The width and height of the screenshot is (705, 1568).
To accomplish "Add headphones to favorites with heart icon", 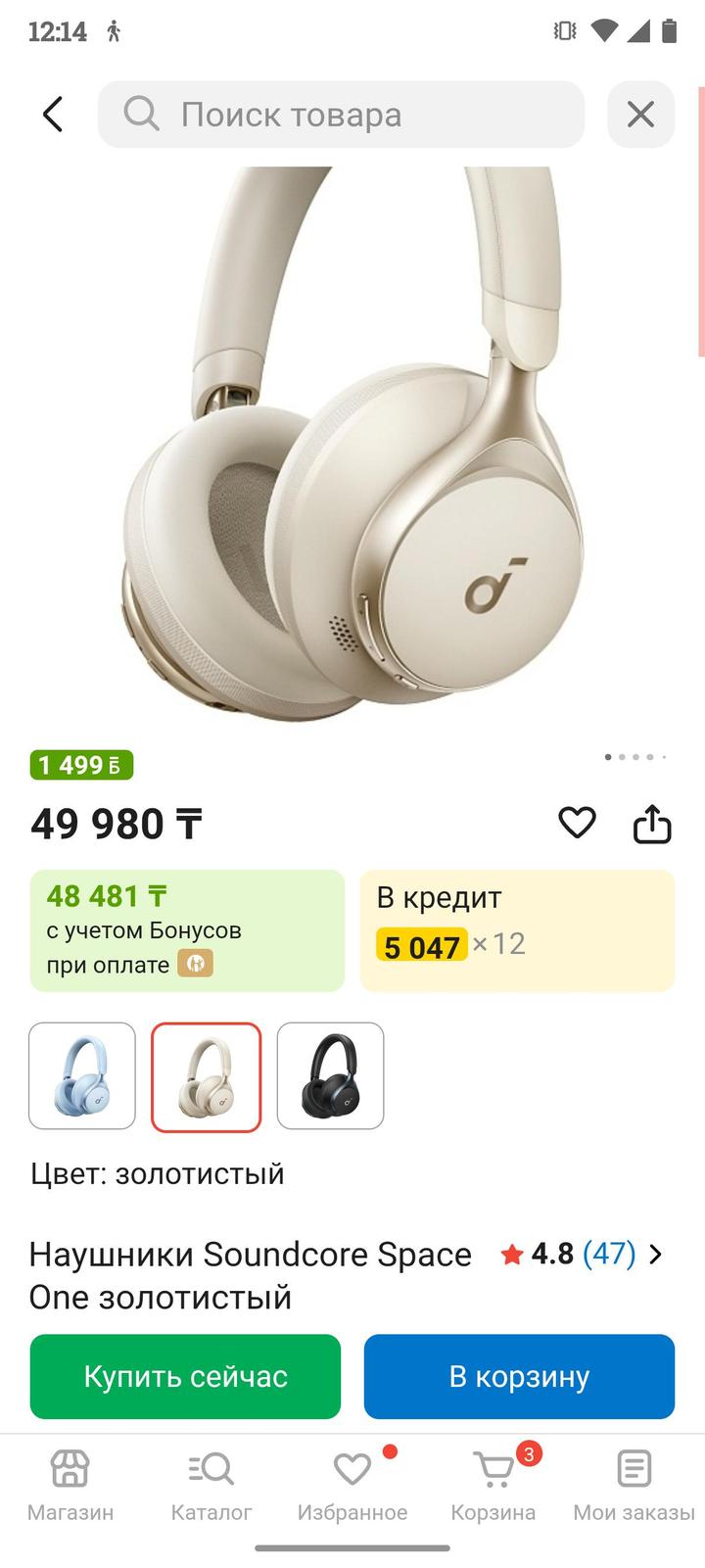I will pyautogui.click(x=577, y=823).
